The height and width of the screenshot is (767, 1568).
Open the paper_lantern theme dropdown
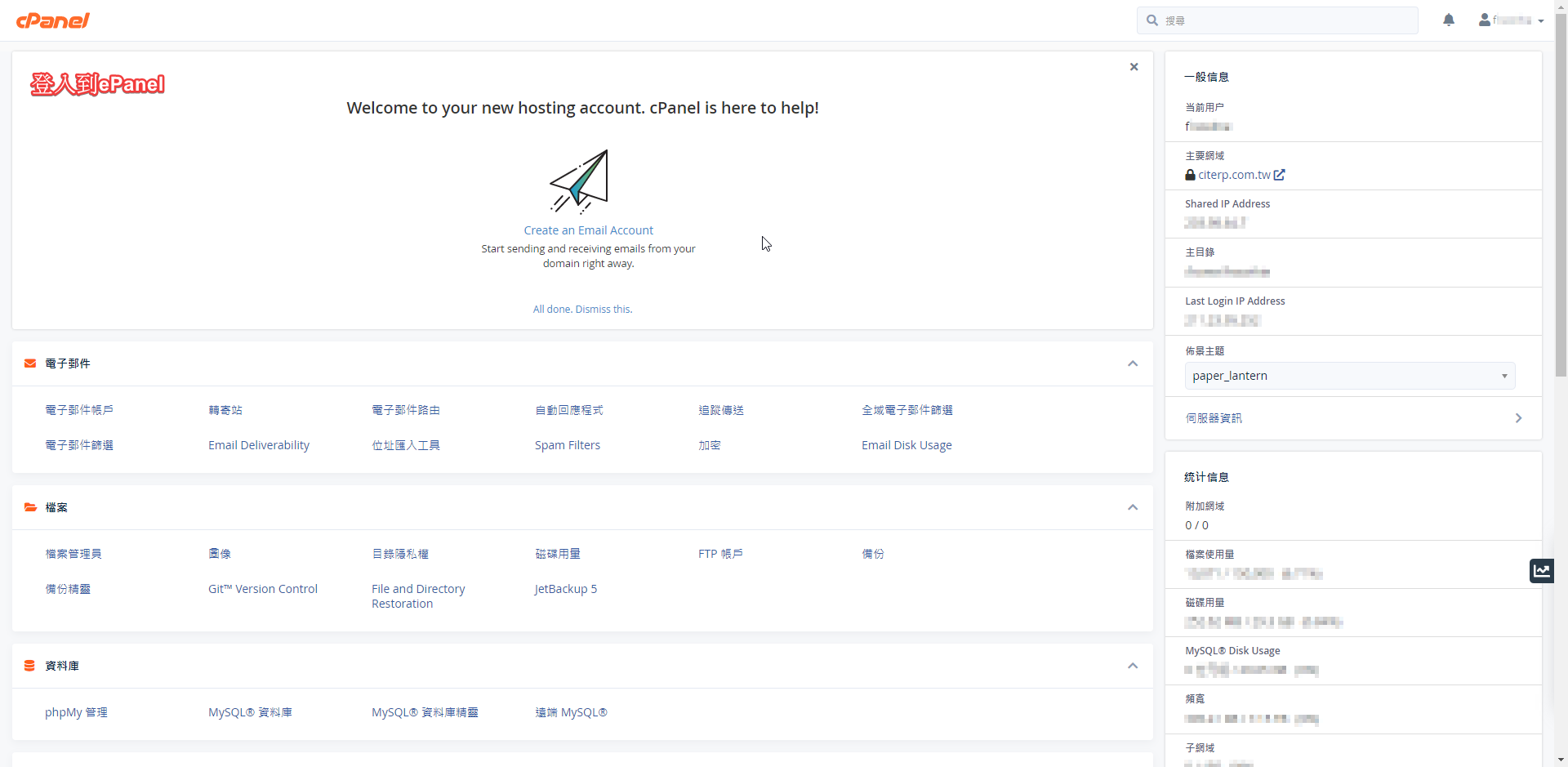pyautogui.click(x=1349, y=376)
